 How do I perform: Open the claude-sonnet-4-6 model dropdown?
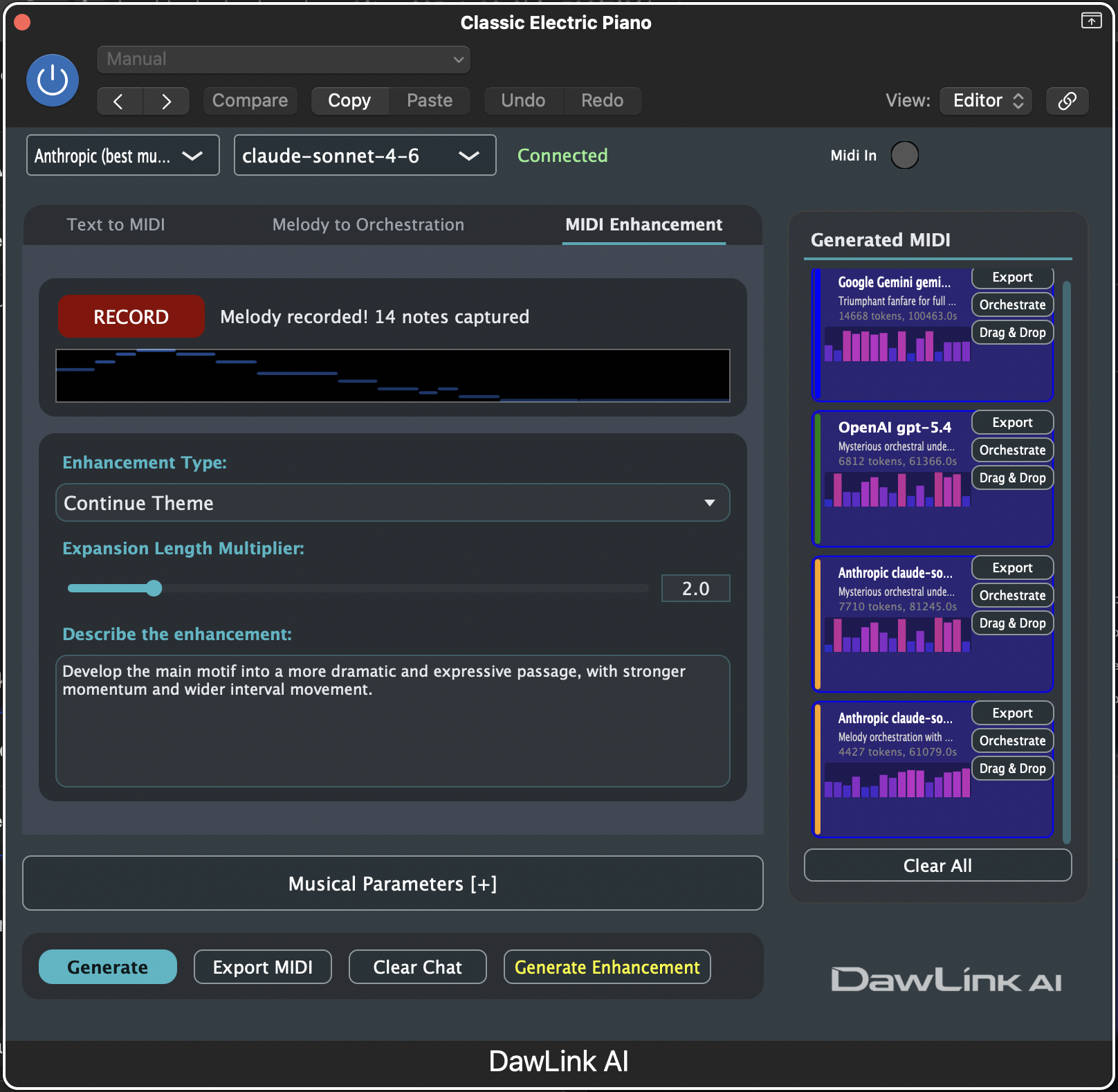(365, 155)
